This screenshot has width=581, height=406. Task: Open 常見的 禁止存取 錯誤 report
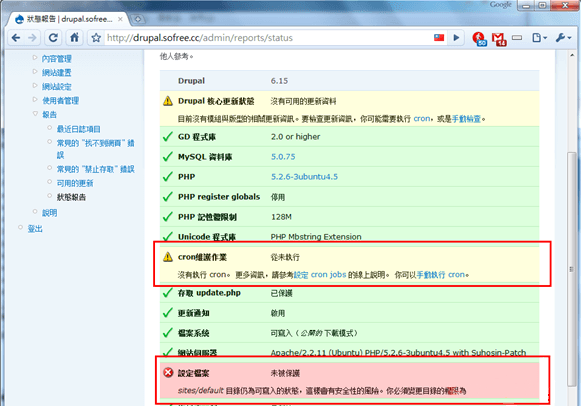tap(95, 169)
